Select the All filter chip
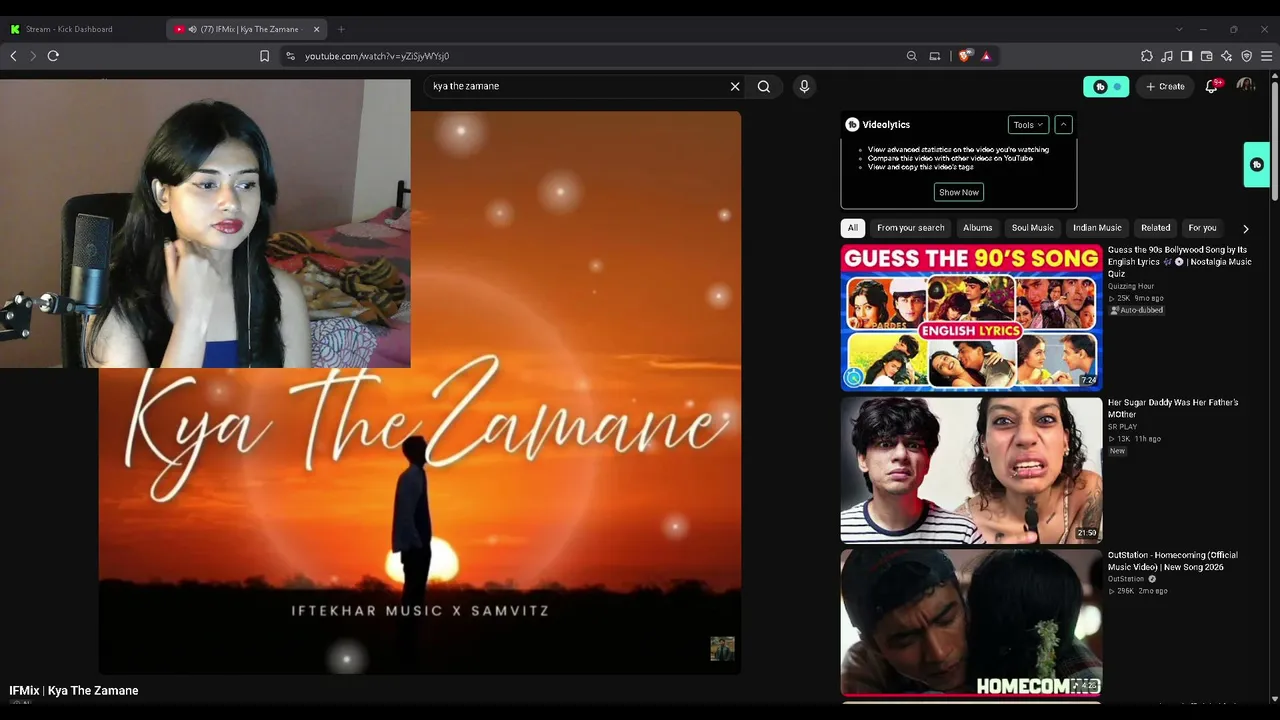The width and height of the screenshot is (1280, 720). click(x=853, y=228)
